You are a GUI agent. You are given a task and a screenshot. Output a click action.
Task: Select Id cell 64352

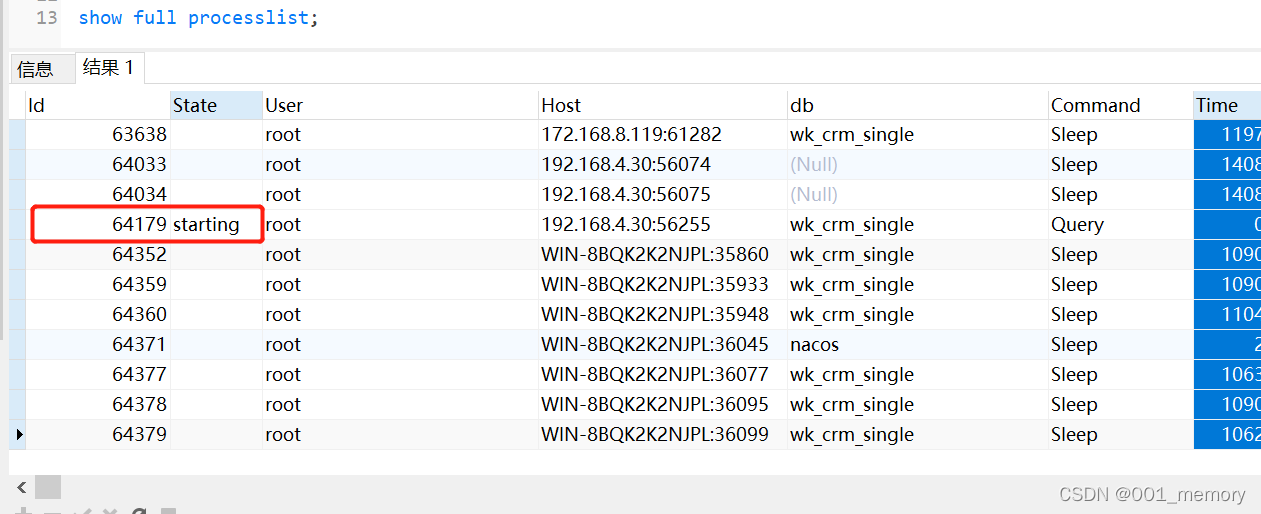click(x=98, y=254)
